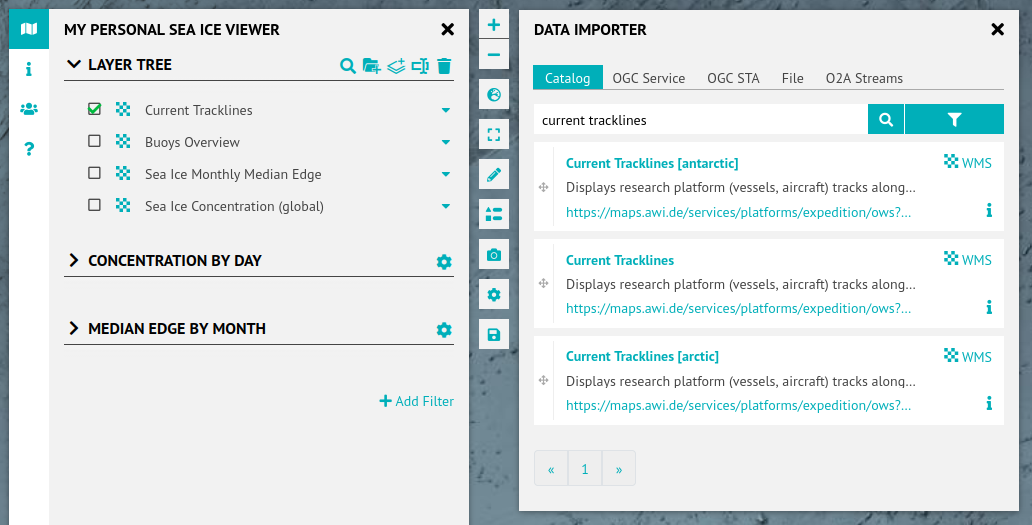This screenshot has height=525, width=1032.
Task: Select the Catalog tab
Action: pos(567,78)
